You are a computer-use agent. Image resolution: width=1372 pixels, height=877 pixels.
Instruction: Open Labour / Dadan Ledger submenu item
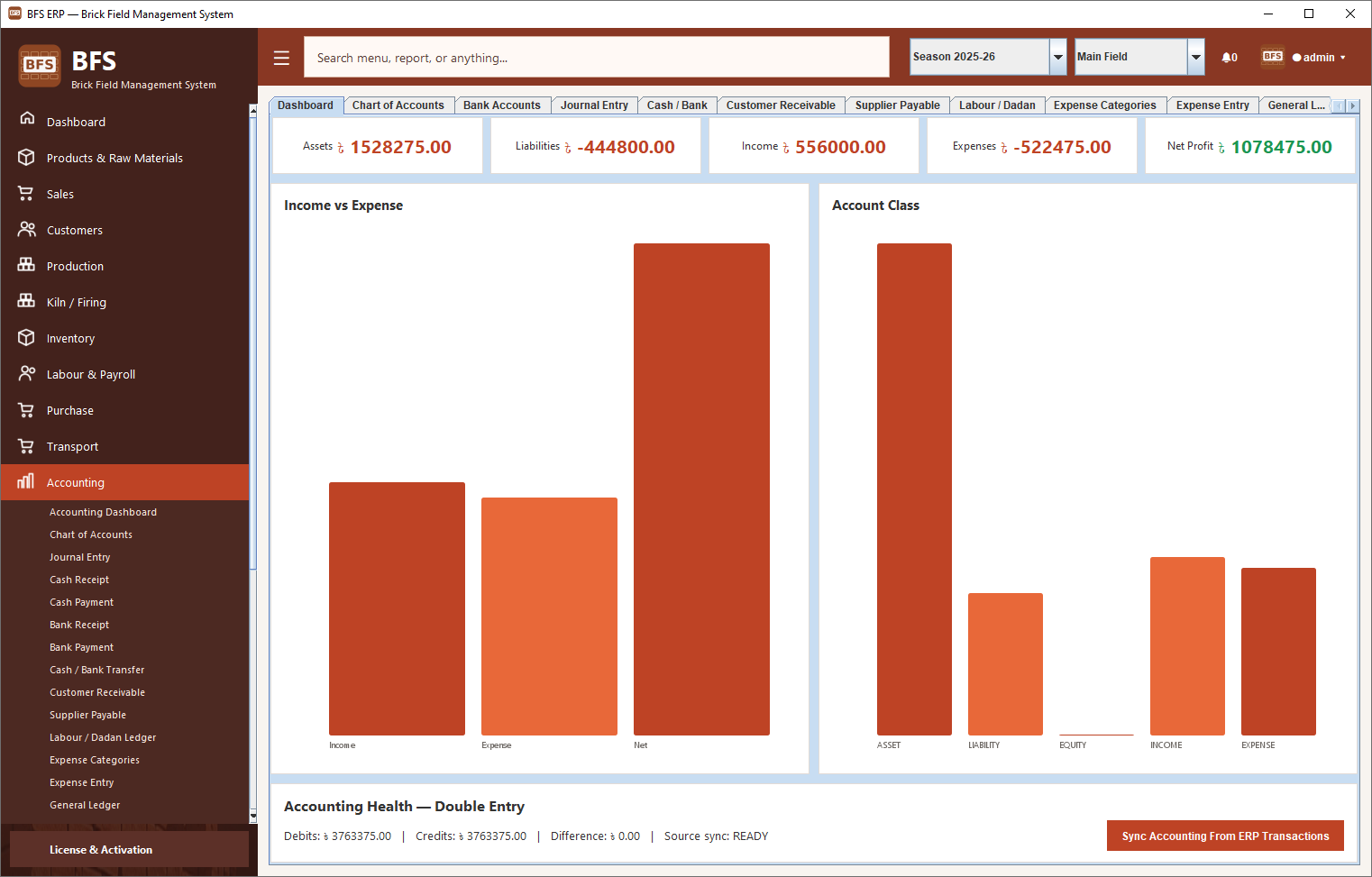point(103,737)
